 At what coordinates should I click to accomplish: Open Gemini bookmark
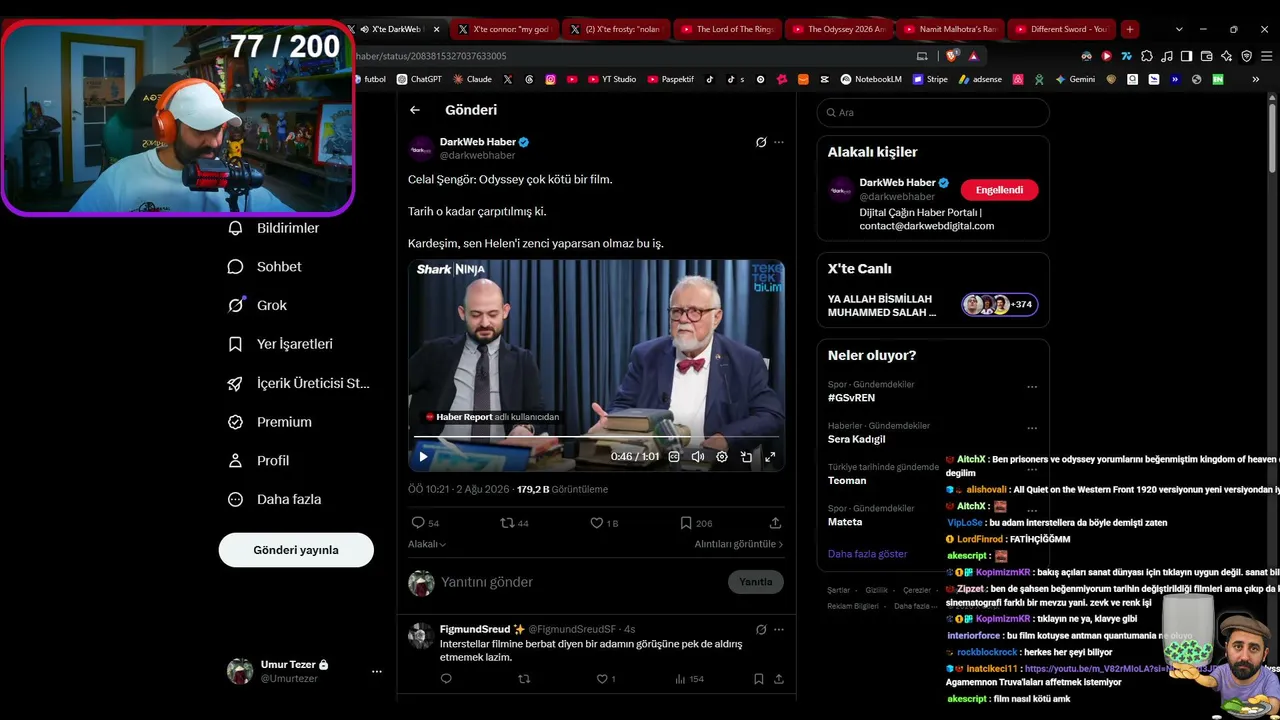1075,79
